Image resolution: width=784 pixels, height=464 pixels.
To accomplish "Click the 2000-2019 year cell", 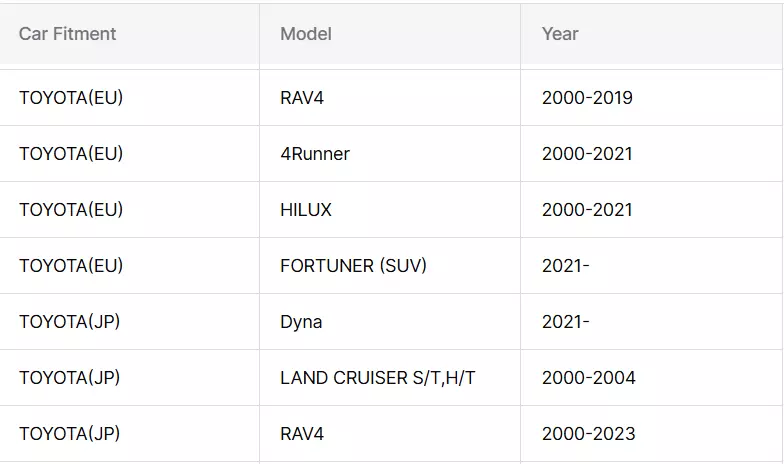I will tap(587, 98).
